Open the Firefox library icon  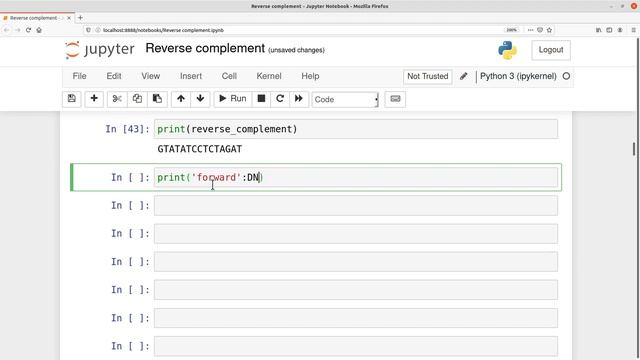point(599,30)
